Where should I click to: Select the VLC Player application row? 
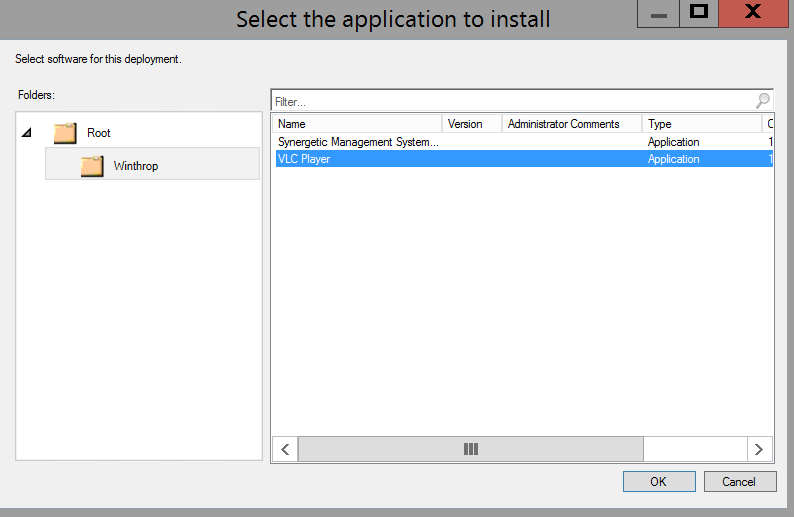click(524, 159)
